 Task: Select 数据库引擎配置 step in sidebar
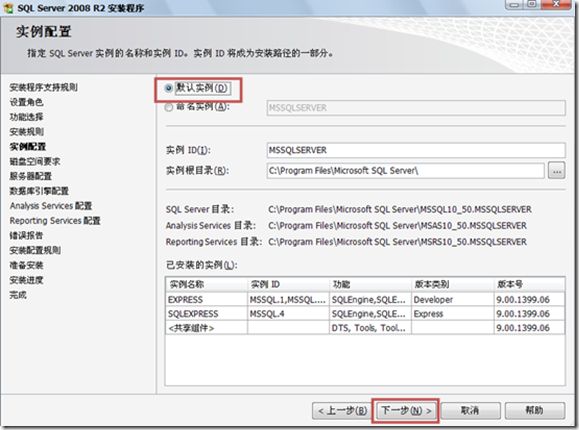click(39, 191)
